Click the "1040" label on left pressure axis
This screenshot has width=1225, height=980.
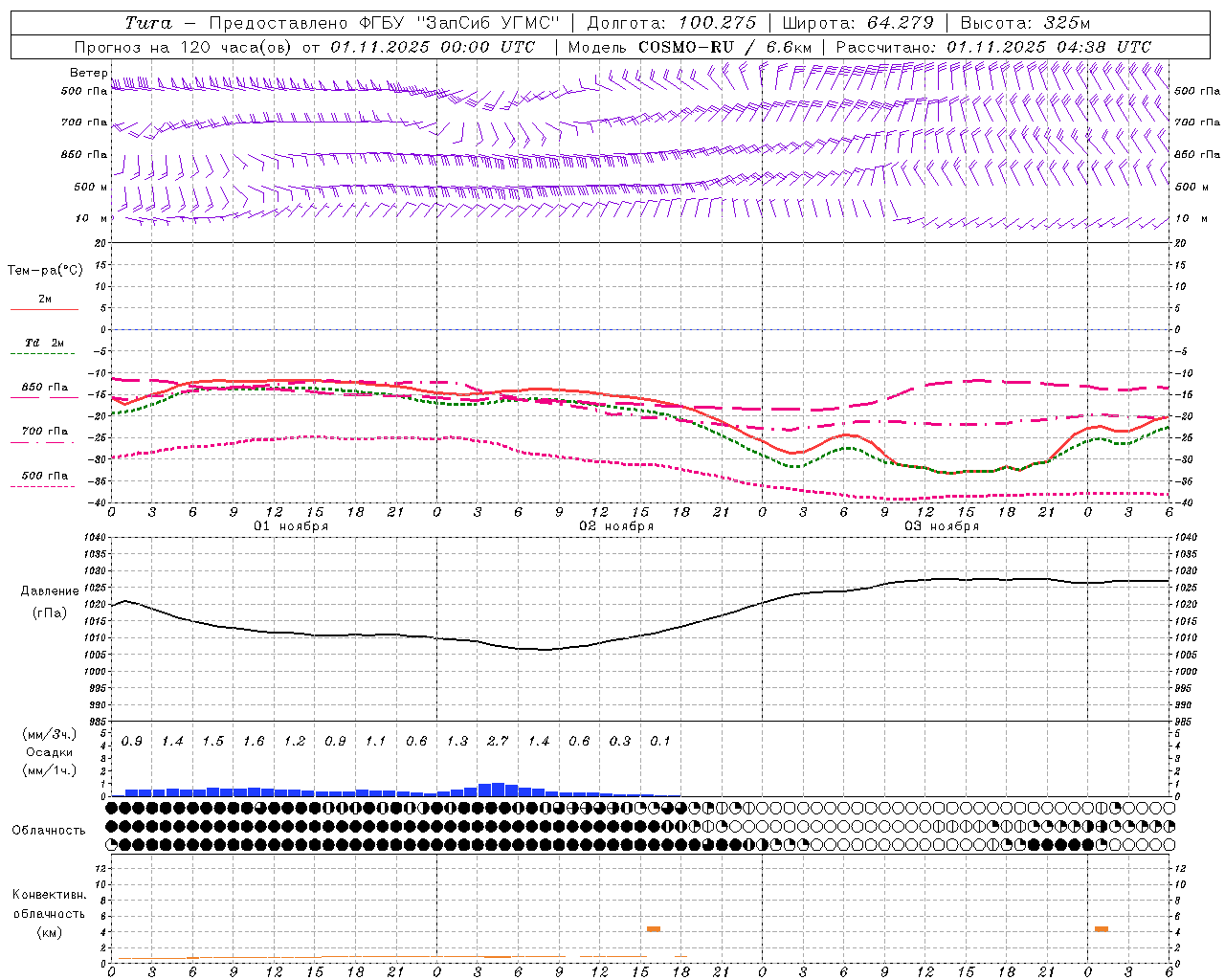(x=95, y=537)
